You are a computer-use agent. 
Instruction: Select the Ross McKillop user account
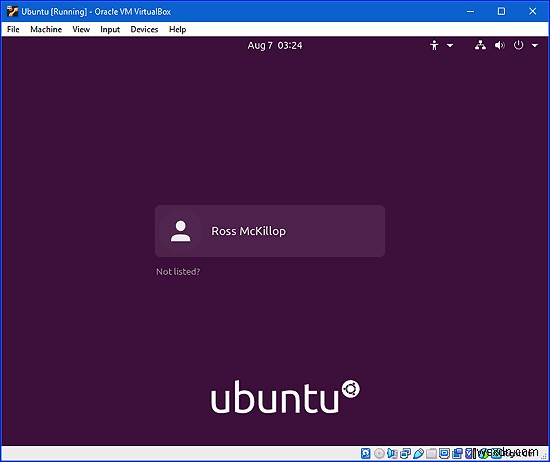270,231
